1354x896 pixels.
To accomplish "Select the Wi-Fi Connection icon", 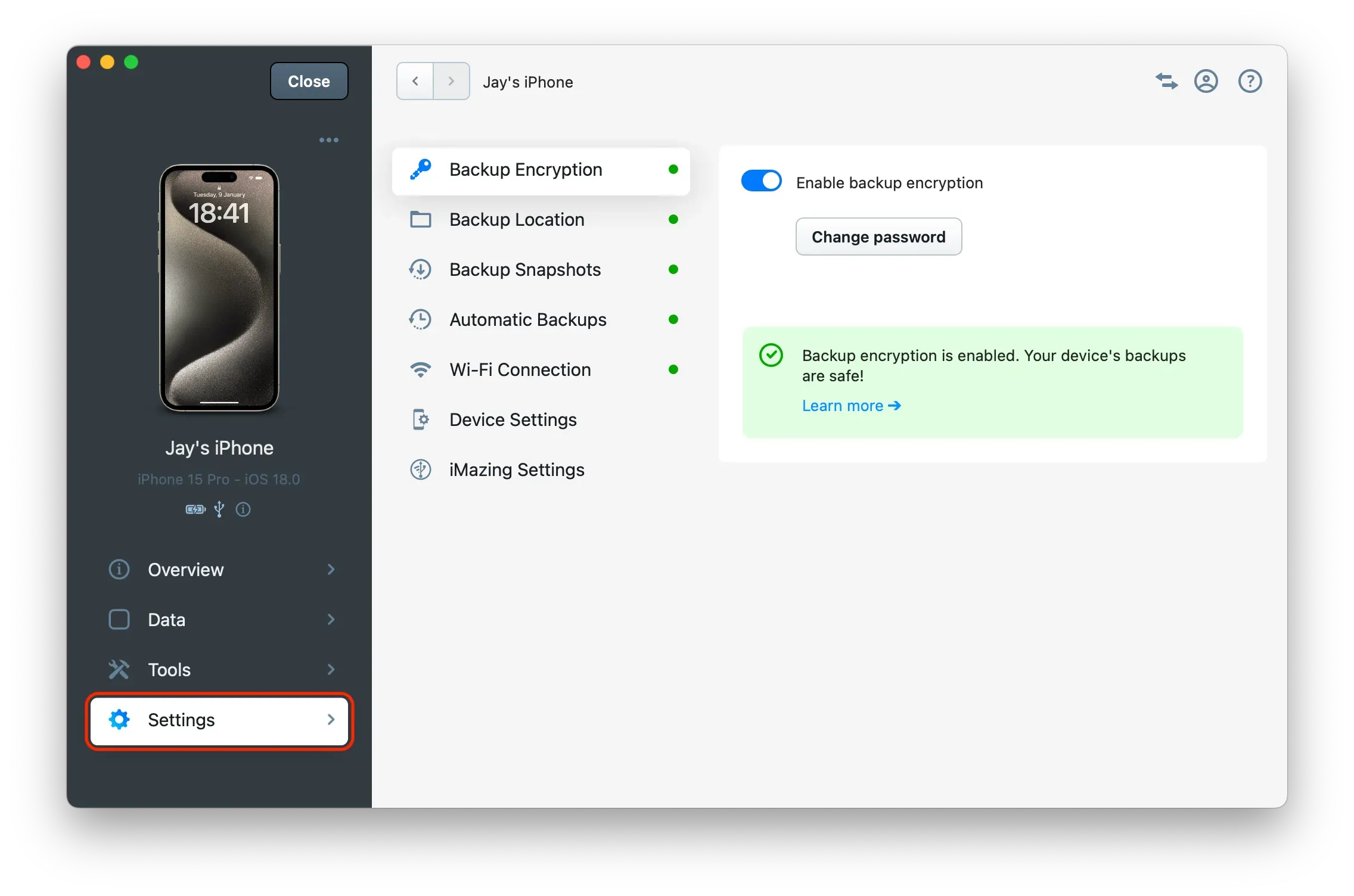I will [421, 369].
